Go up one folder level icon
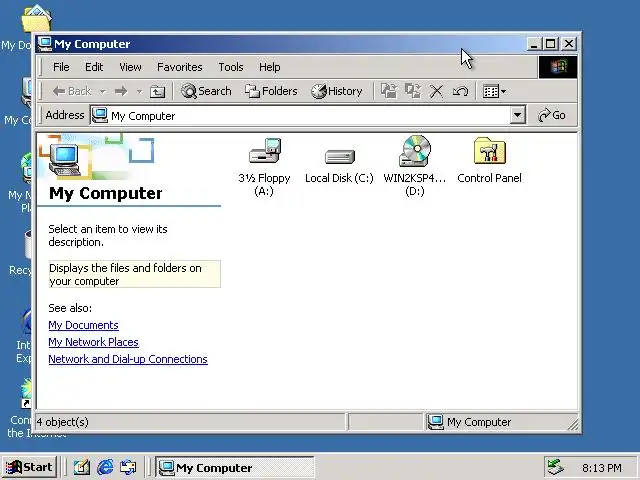 [158, 91]
